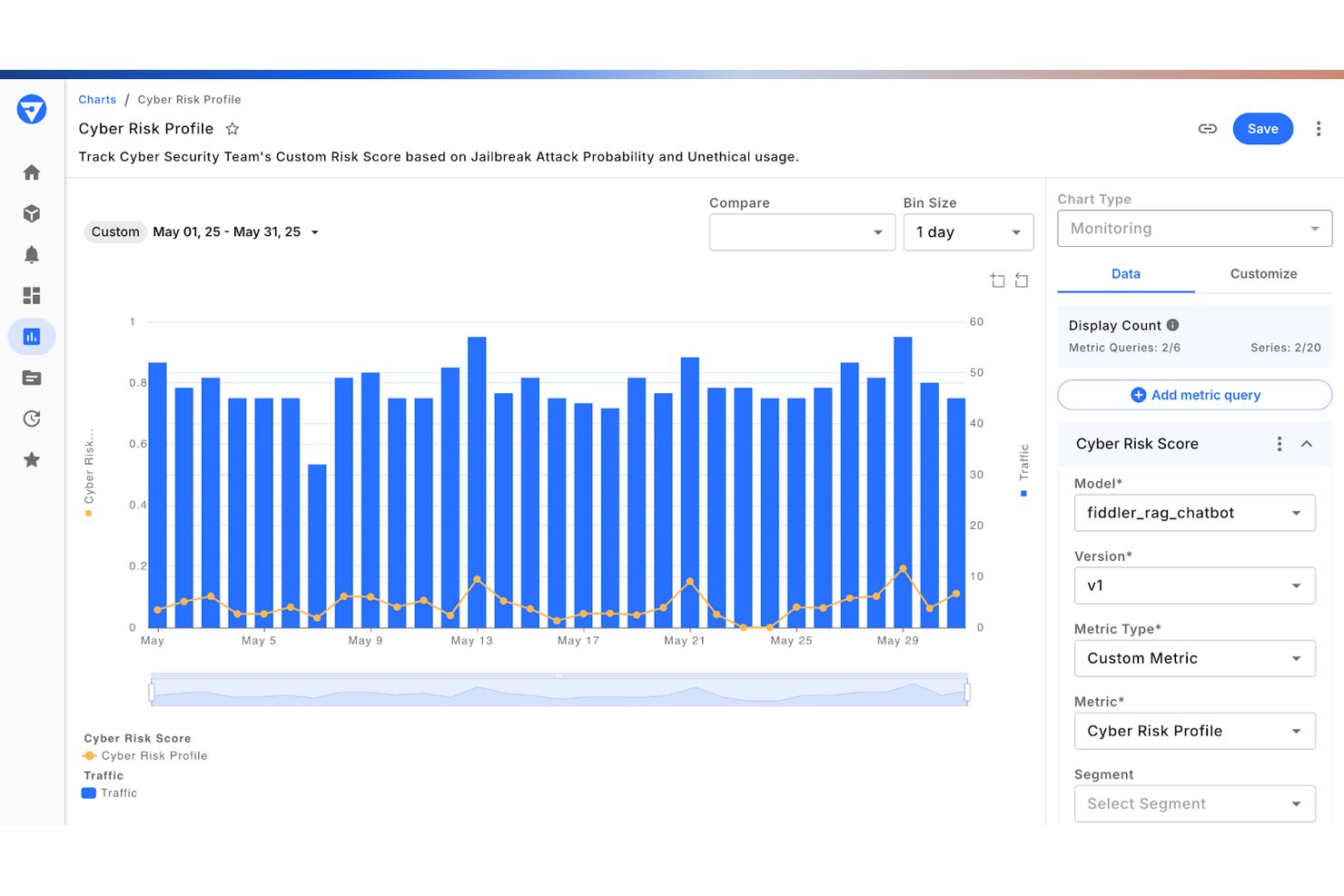This screenshot has width=1344, height=896.
Task: Click left handle of chart range slider
Action: point(152,693)
